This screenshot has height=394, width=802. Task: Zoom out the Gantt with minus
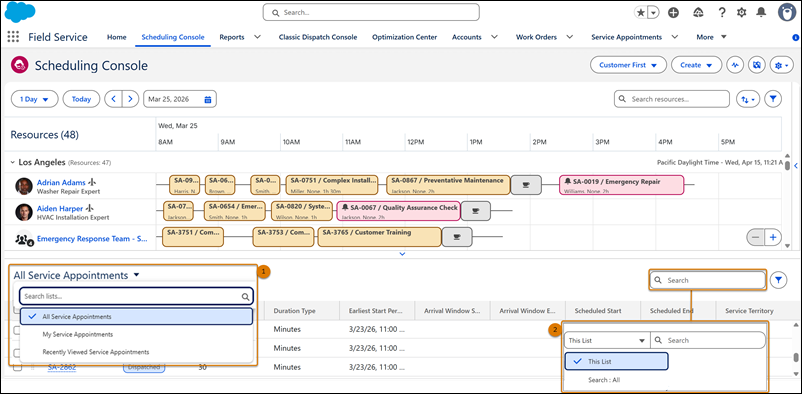click(756, 237)
